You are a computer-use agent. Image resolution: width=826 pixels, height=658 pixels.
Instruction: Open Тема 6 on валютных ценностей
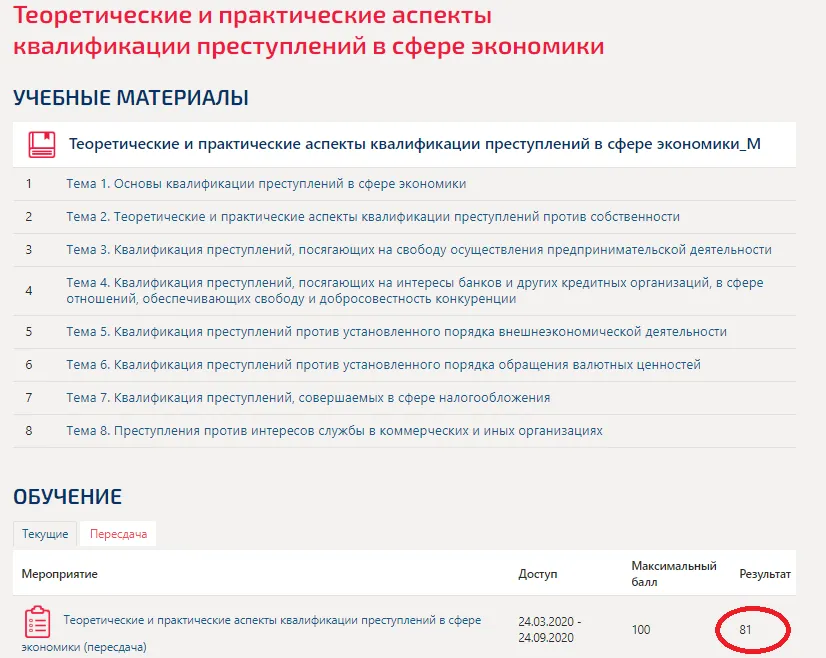click(384, 365)
